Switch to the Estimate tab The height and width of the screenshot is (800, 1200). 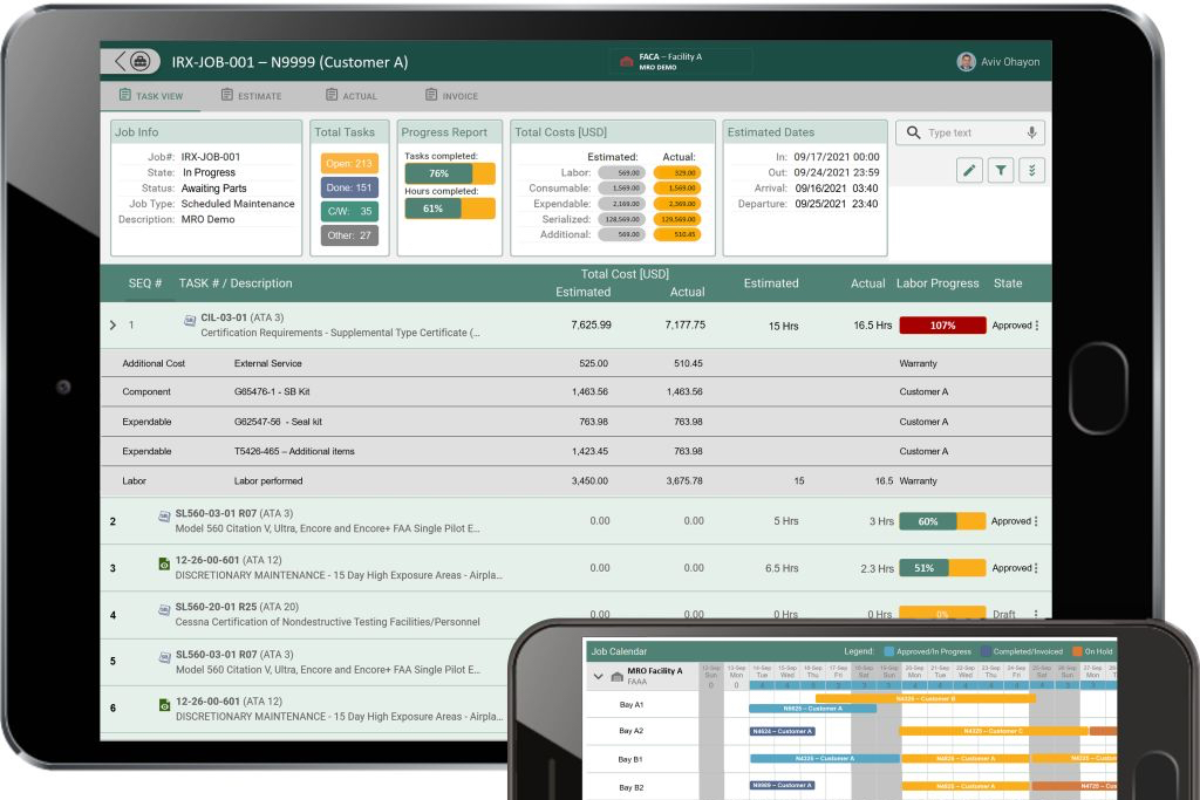(251, 96)
